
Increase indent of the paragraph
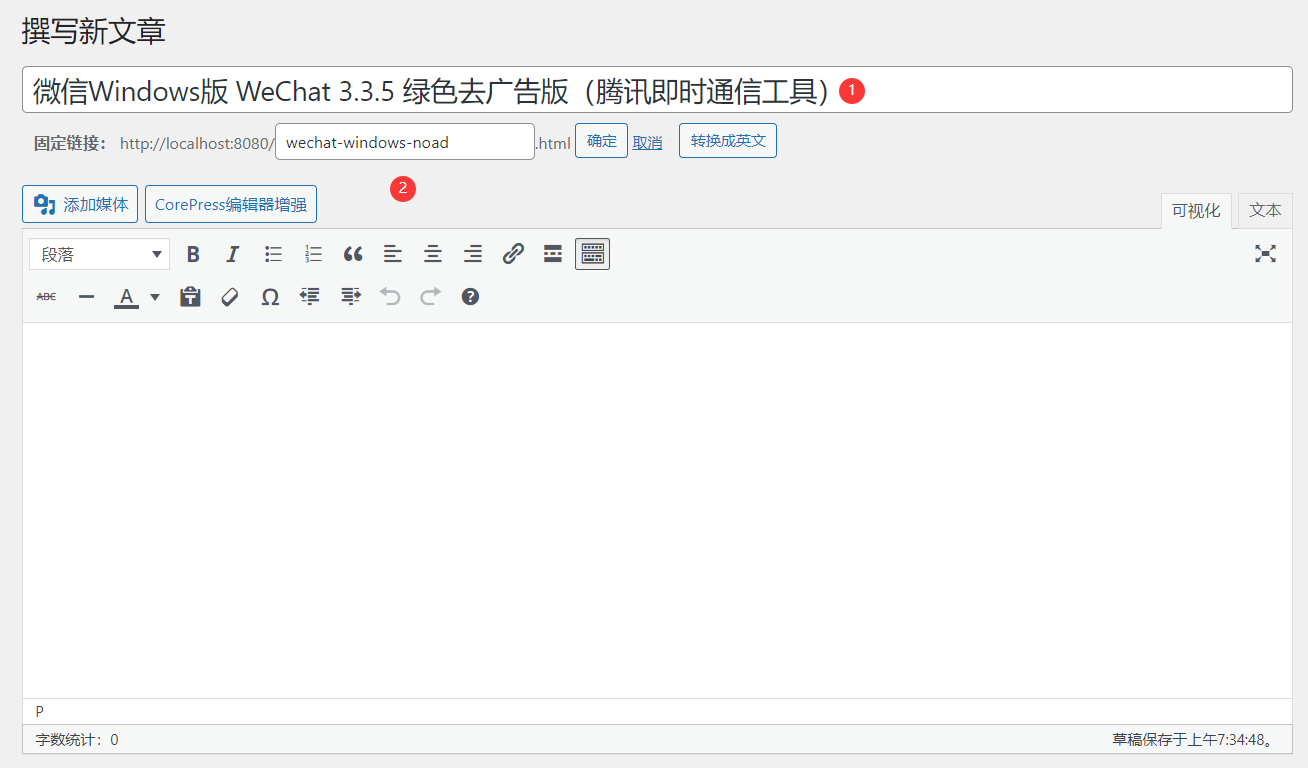pos(350,296)
